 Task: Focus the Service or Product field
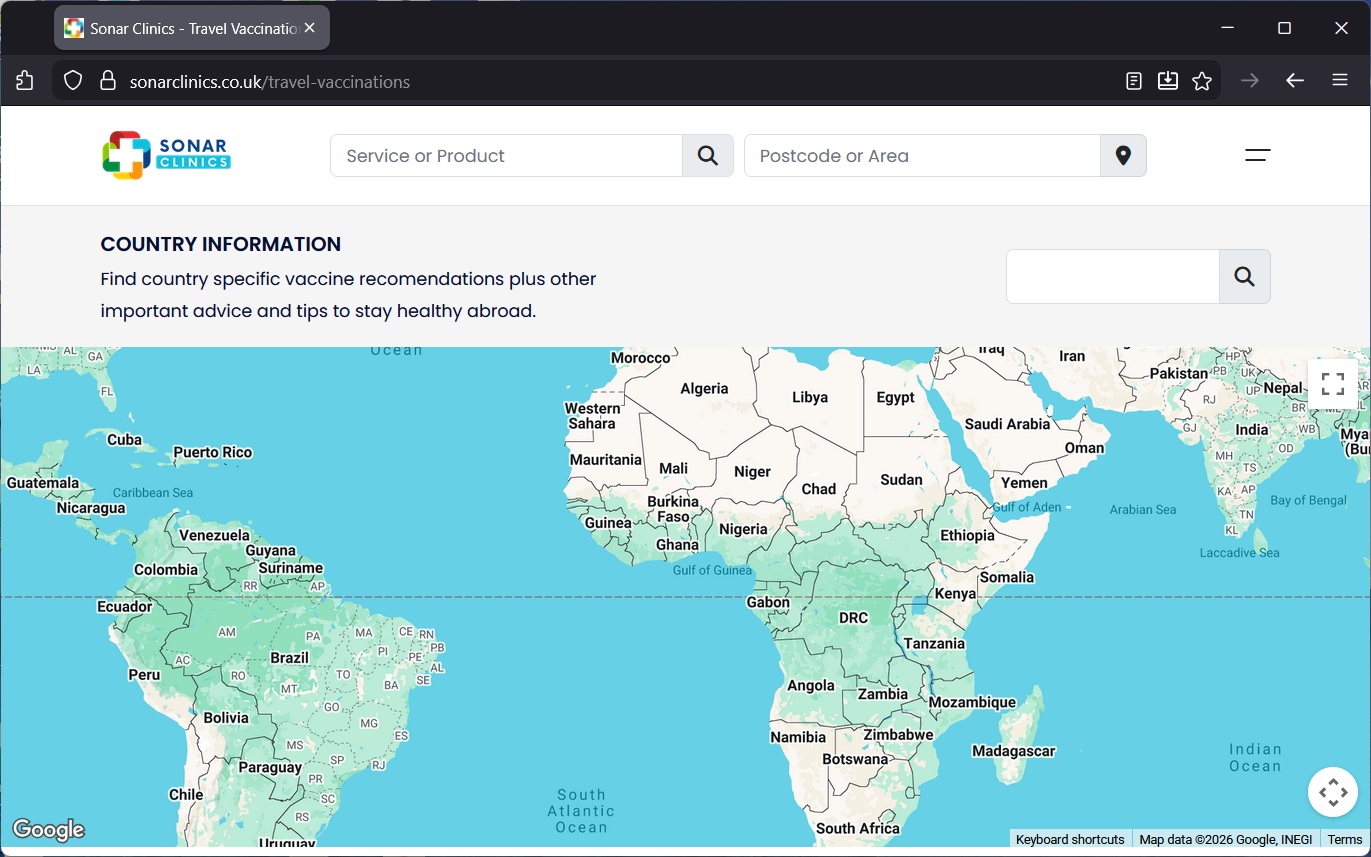[x=506, y=156]
